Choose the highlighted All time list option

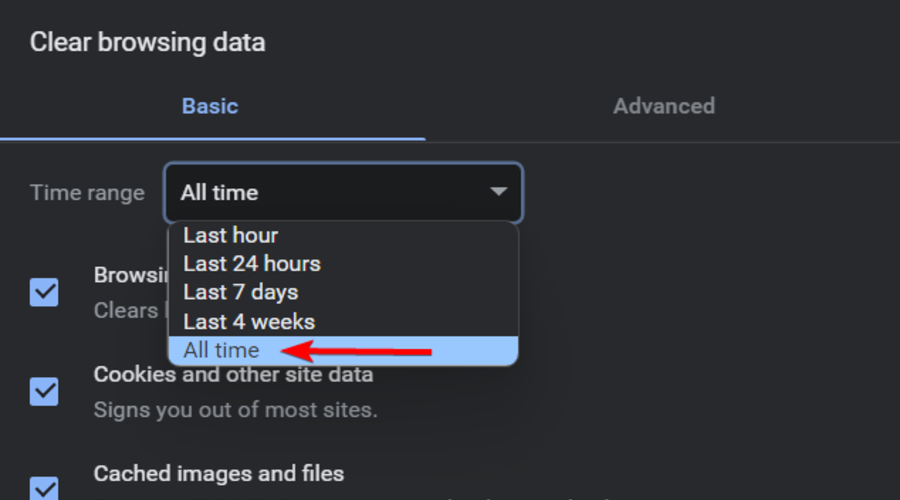(222, 351)
